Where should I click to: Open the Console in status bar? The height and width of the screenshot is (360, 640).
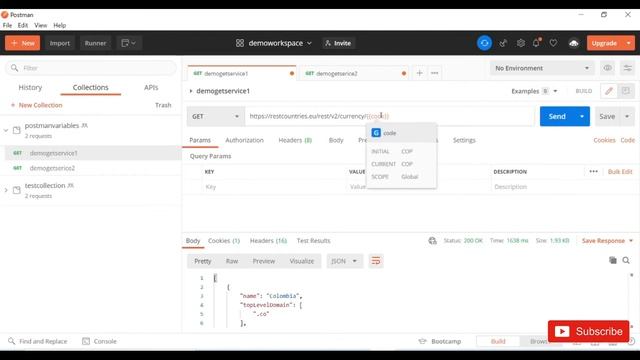coord(99,341)
